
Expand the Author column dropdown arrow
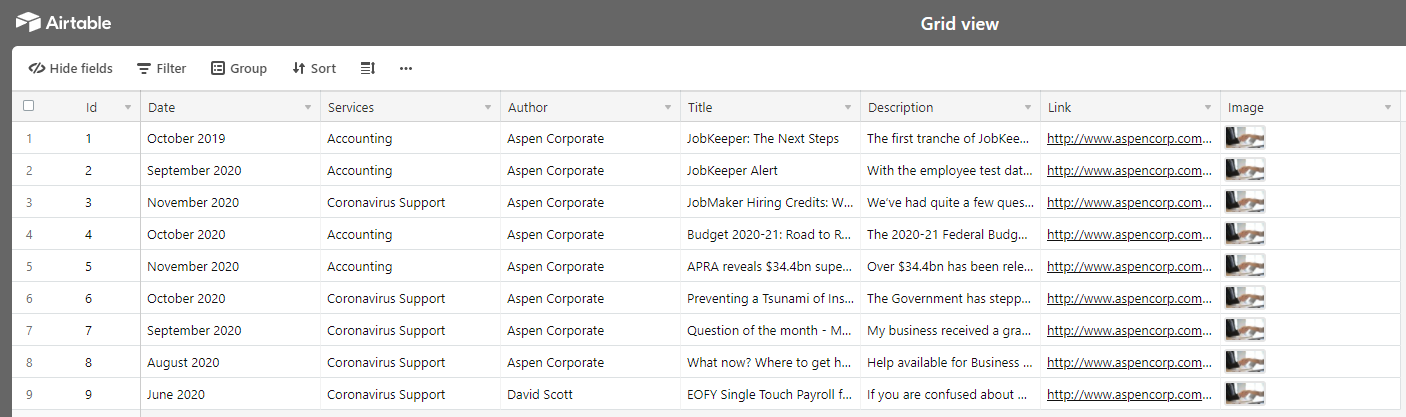click(668, 107)
